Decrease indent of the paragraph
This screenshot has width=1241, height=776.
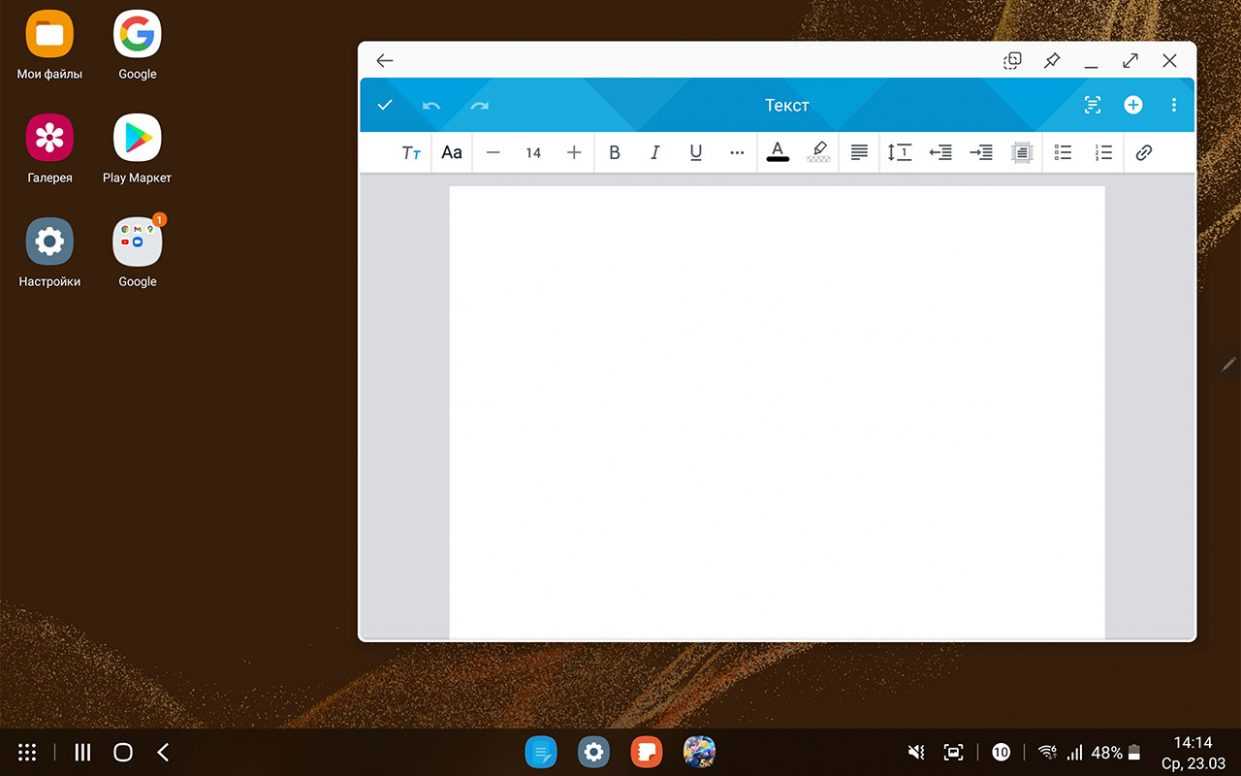tap(940, 153)
